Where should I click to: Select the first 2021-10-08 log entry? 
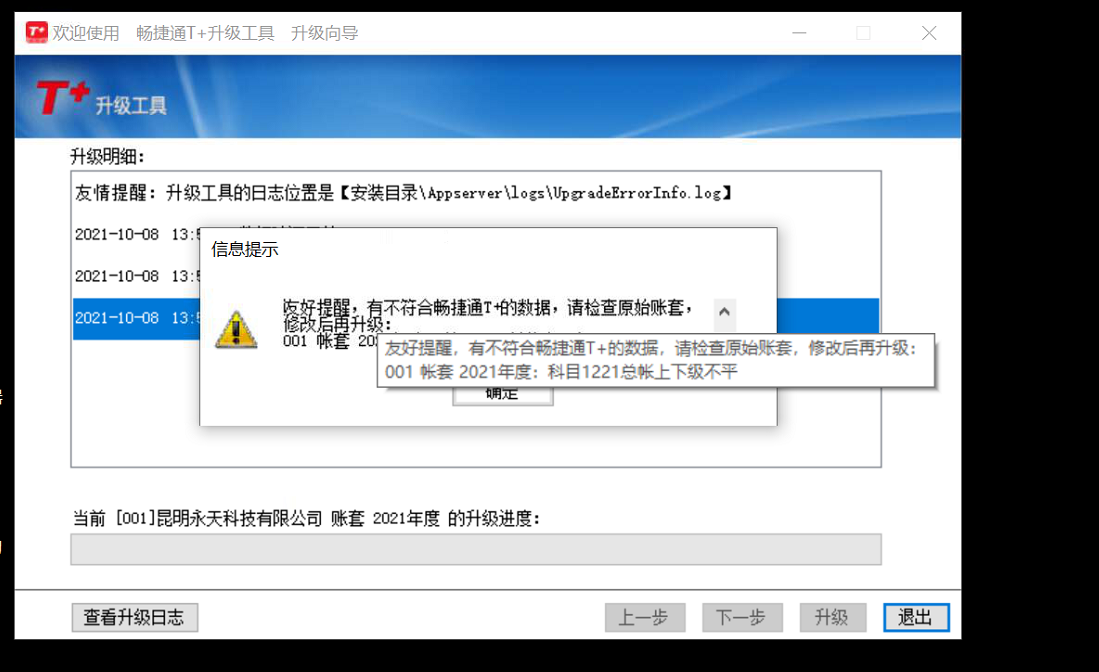click(136, 235)
